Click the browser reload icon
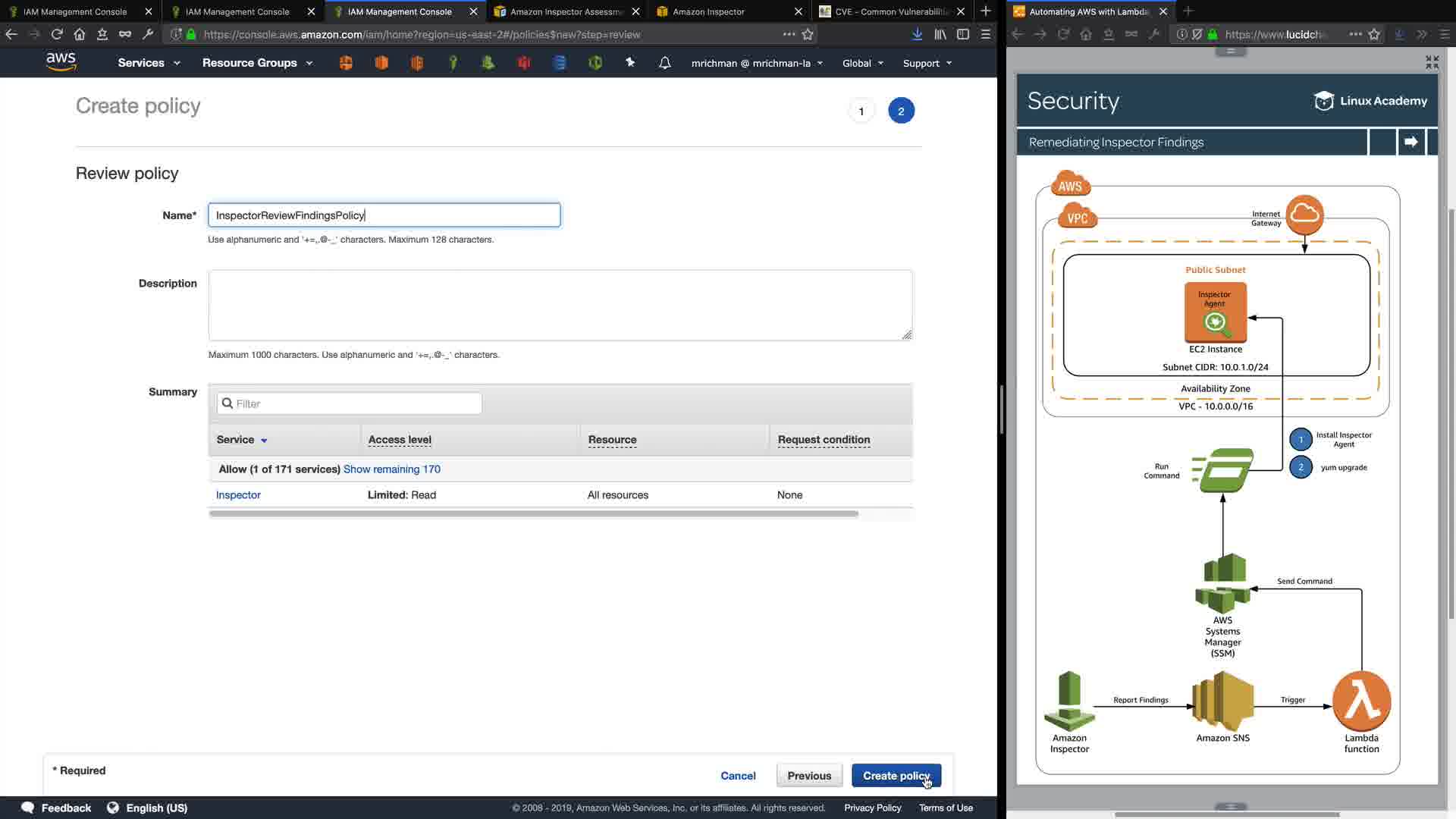This screenshot has height=819, width=1456. [x=57, y=34]
